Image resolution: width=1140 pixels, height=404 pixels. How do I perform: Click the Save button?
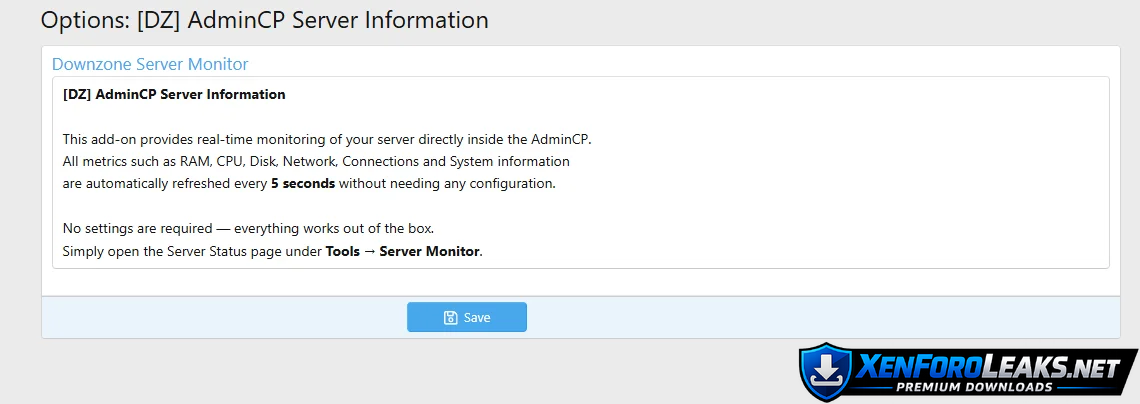pos(466,317)
